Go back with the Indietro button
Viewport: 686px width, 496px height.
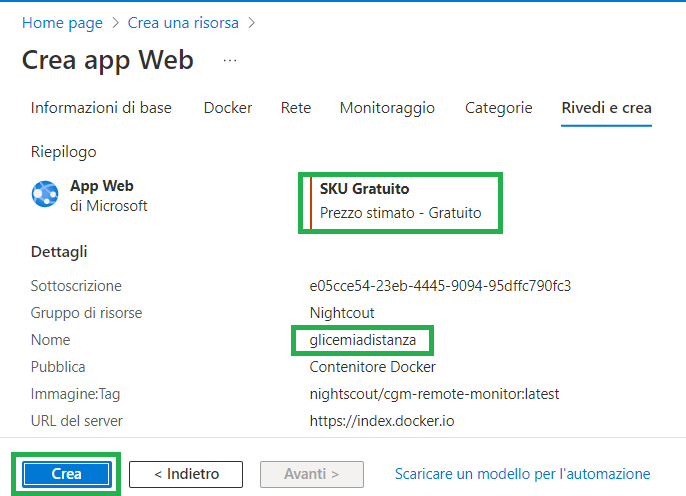pos(186,474)
